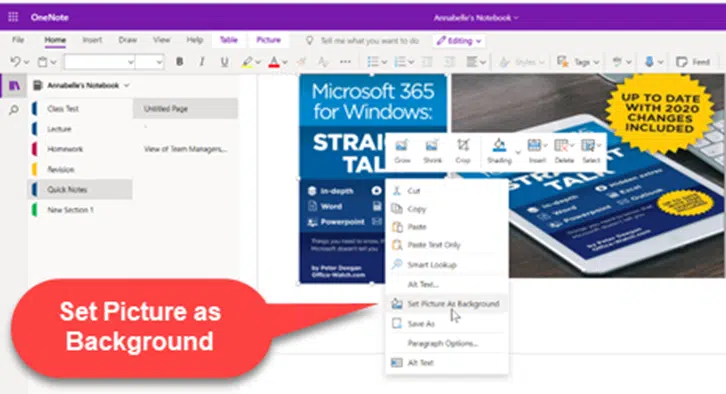
Task: Expand the Shading dropdown arrow
Action: click(518, 152)
